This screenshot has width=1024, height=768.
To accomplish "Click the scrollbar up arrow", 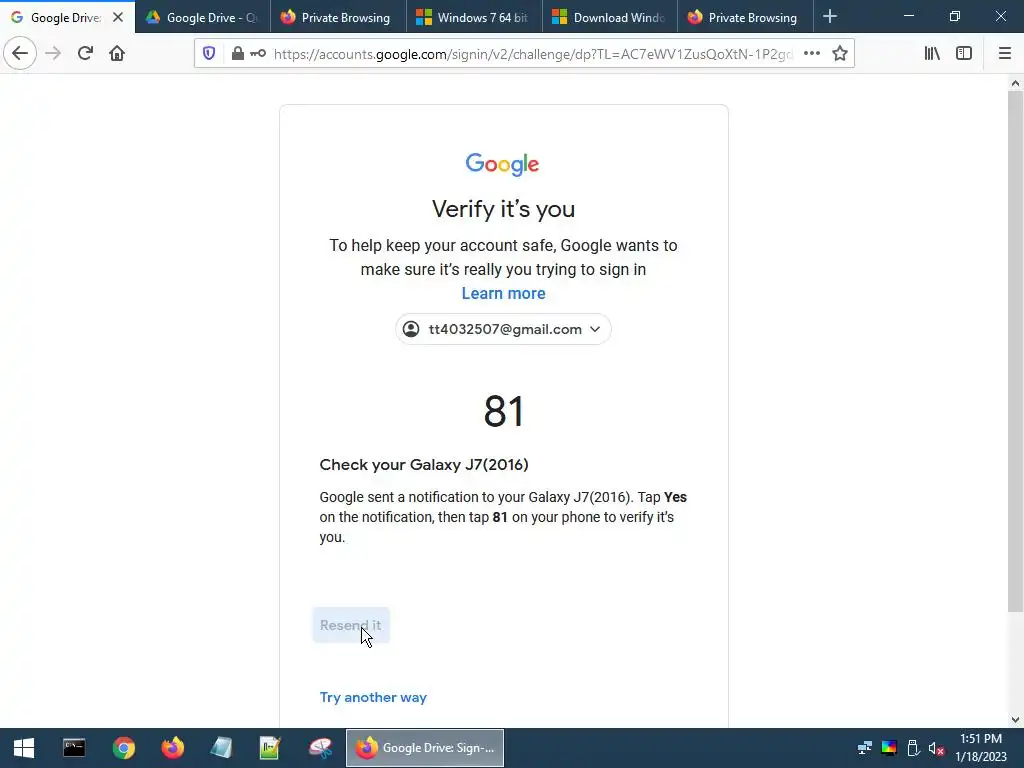I will 1015,83.
